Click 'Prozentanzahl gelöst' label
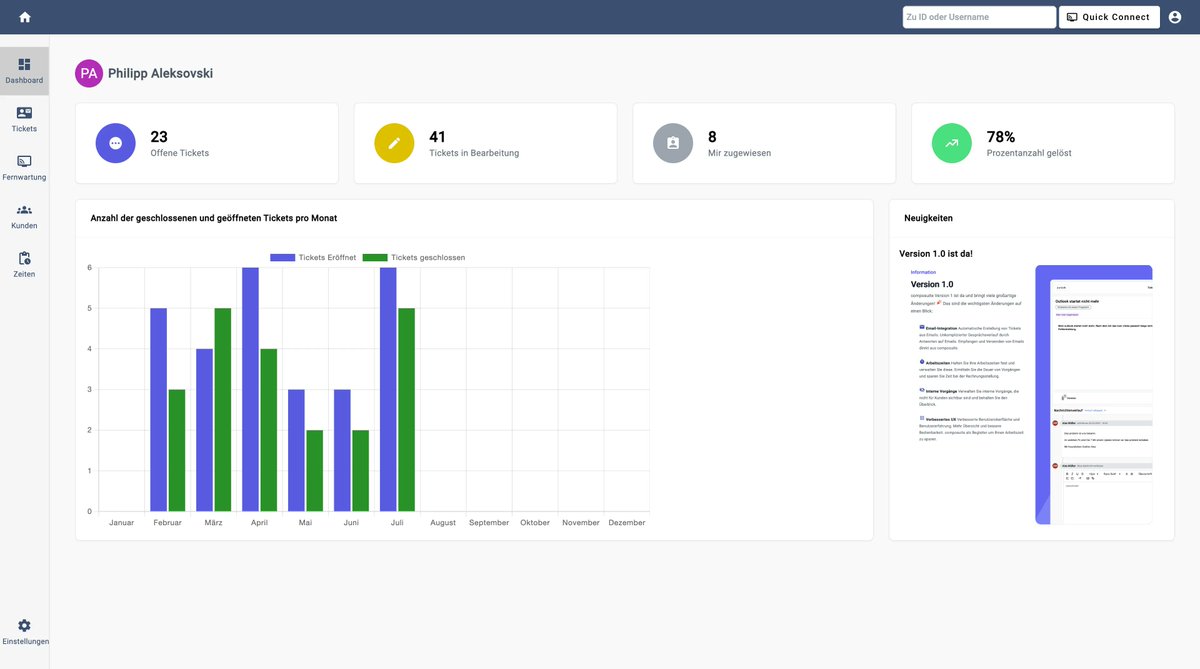The image size is (1200, 669). (1029, 153)
